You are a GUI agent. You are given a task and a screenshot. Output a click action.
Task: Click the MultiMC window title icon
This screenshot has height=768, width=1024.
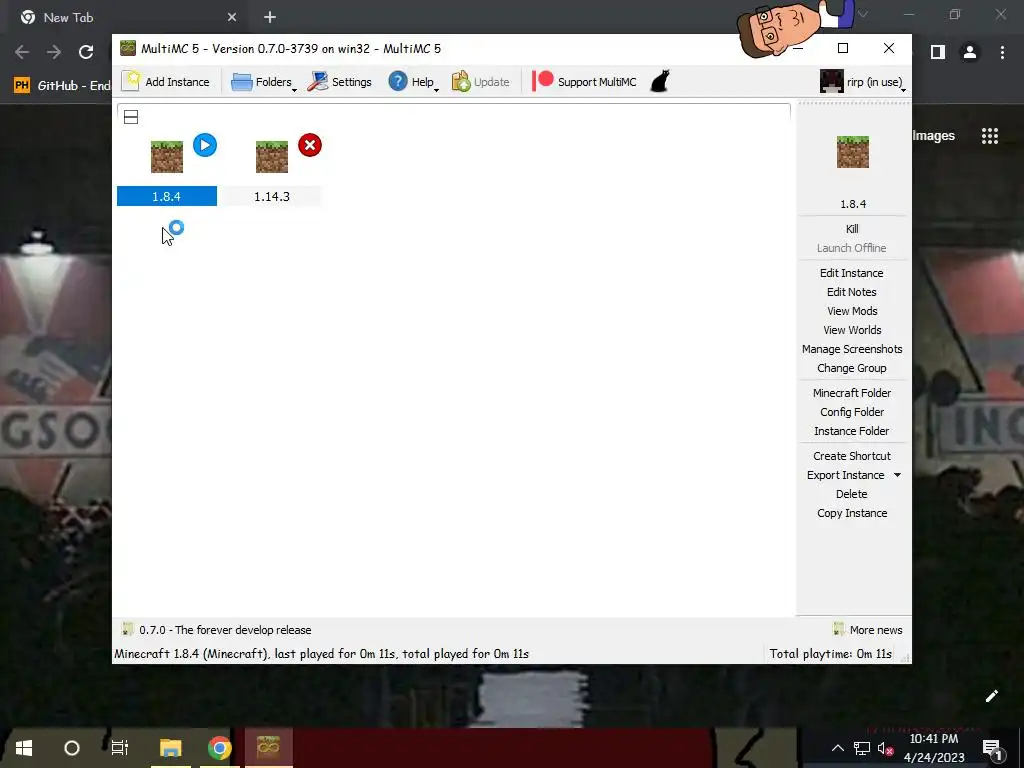click(128, 48)
